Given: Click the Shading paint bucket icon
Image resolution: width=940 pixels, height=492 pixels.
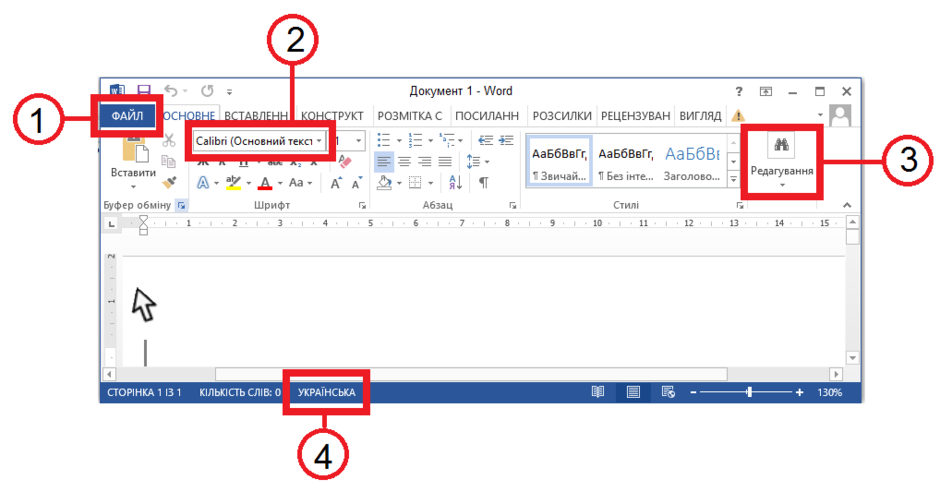Looking at the screenshot, I should click(384, 183).
